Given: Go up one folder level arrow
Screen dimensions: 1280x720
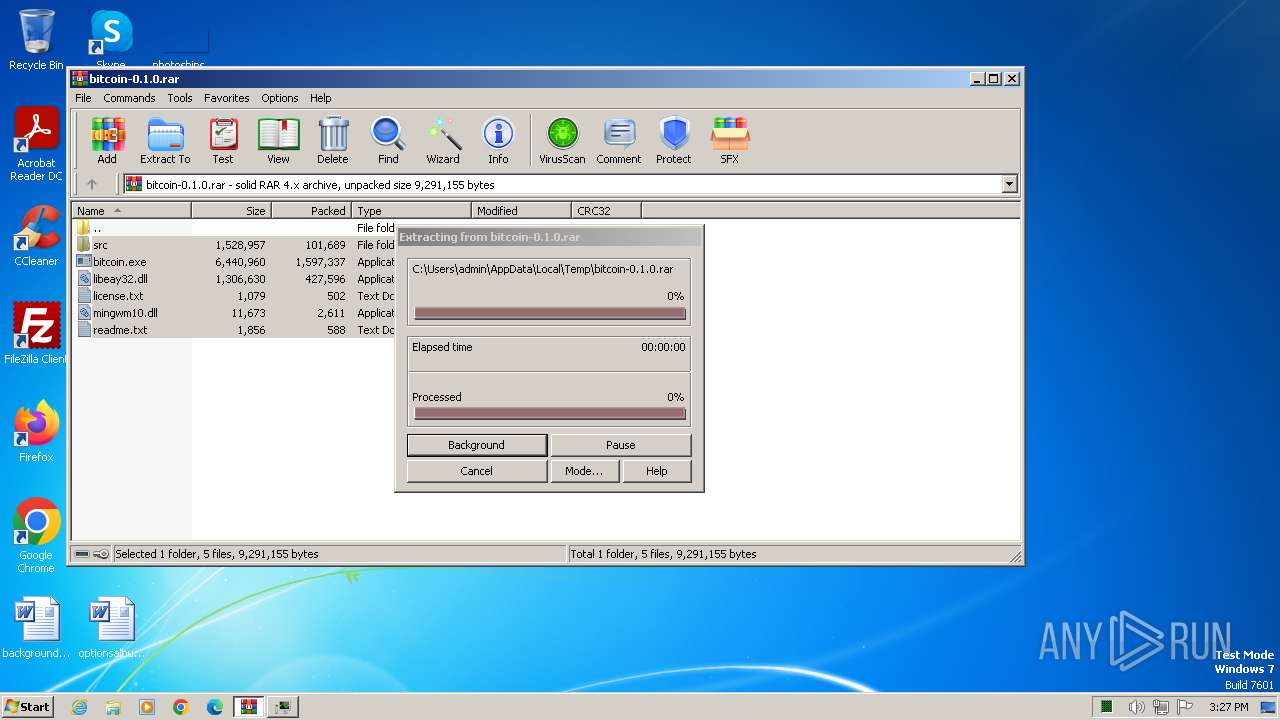Looking at the screenshot, I should [92, 184].
